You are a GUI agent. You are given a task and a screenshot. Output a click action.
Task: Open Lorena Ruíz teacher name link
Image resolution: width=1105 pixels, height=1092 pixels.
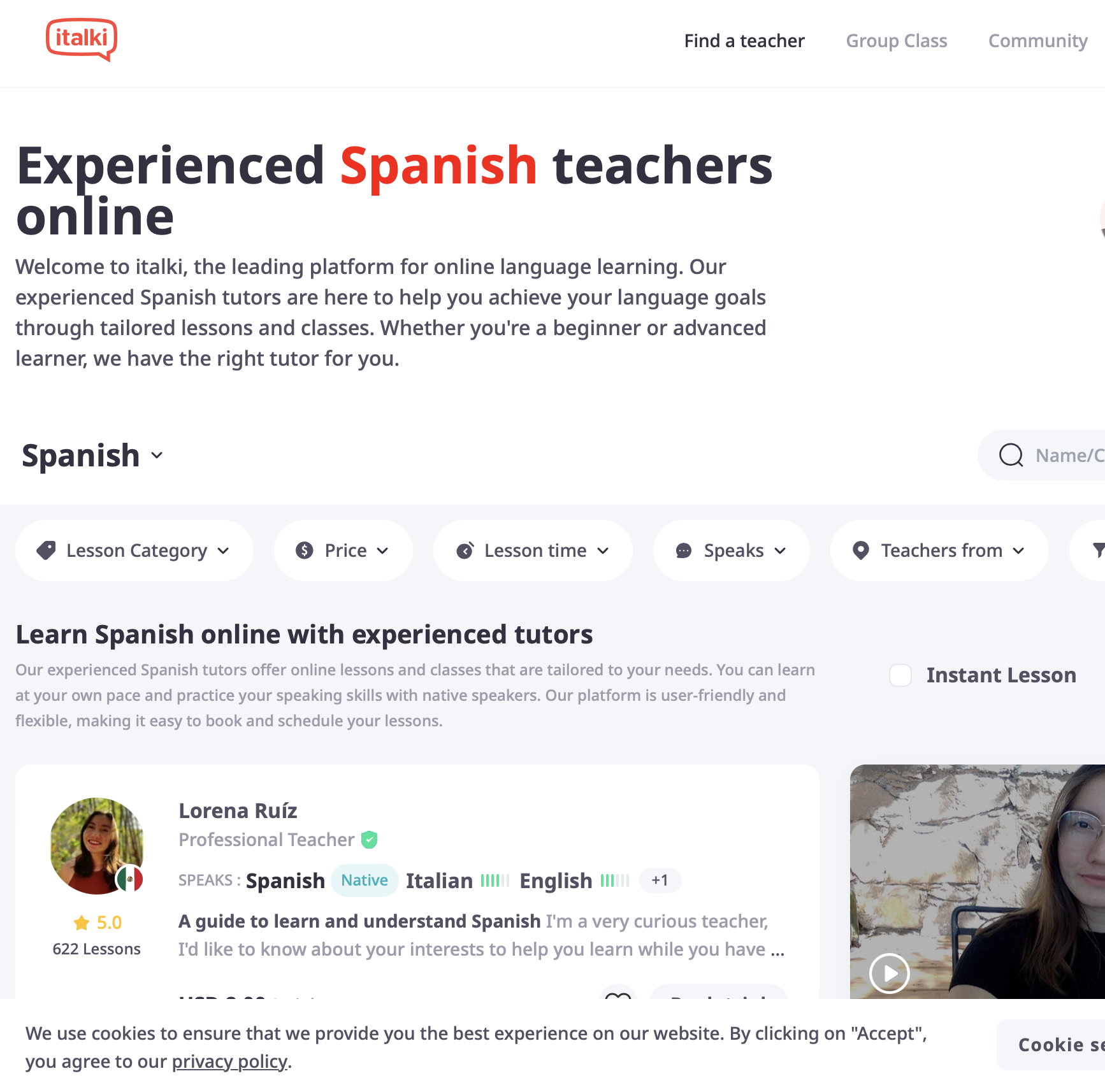238,810
